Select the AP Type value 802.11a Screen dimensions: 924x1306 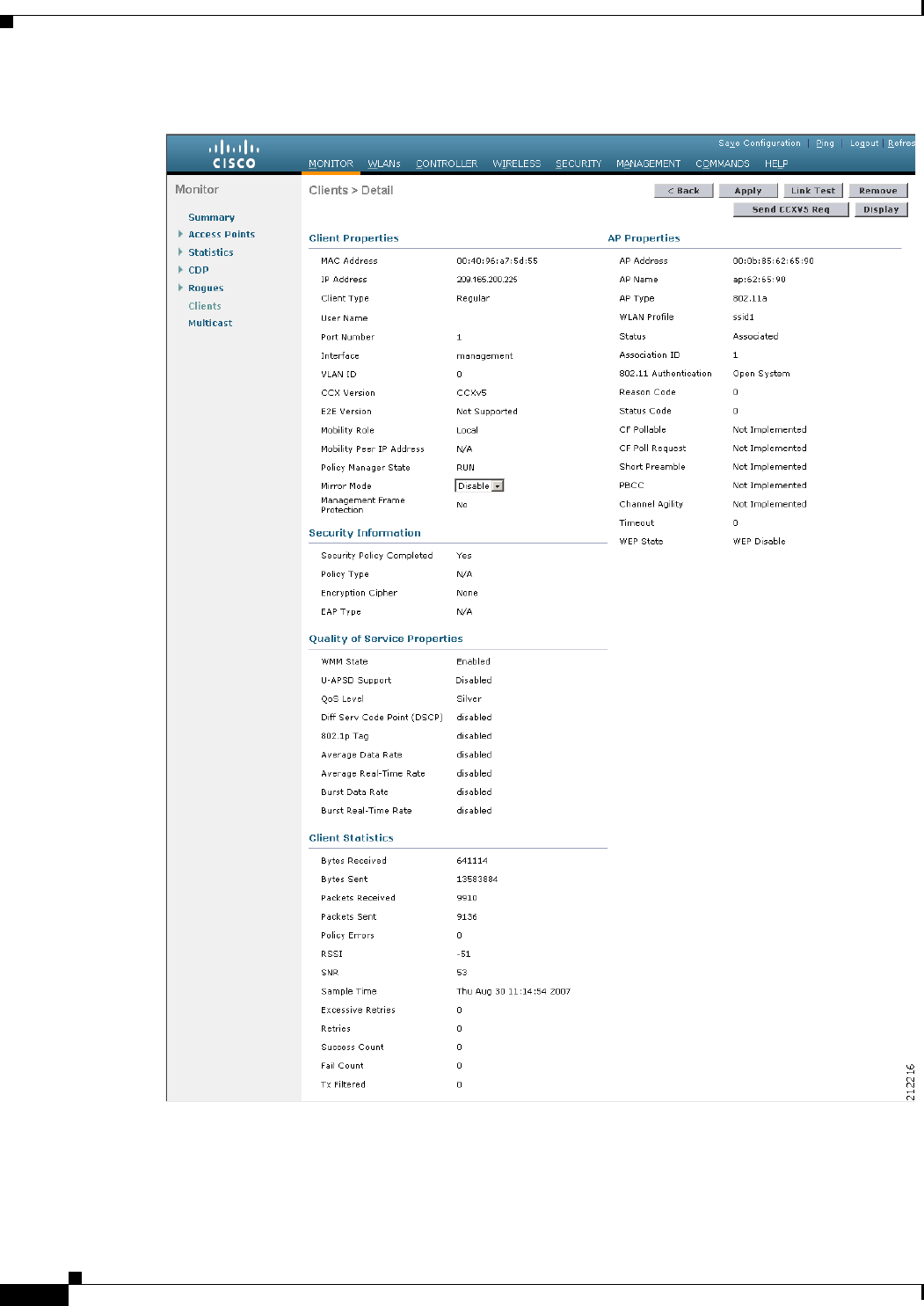tap(750, 299)
